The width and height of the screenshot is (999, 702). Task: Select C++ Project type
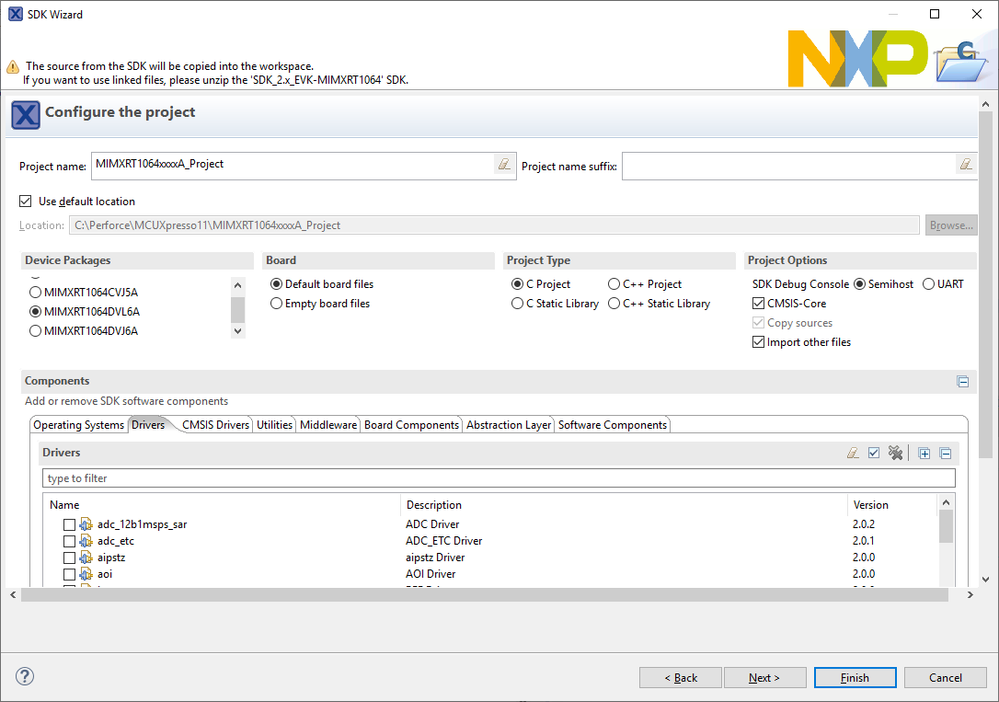pos(614,284)
